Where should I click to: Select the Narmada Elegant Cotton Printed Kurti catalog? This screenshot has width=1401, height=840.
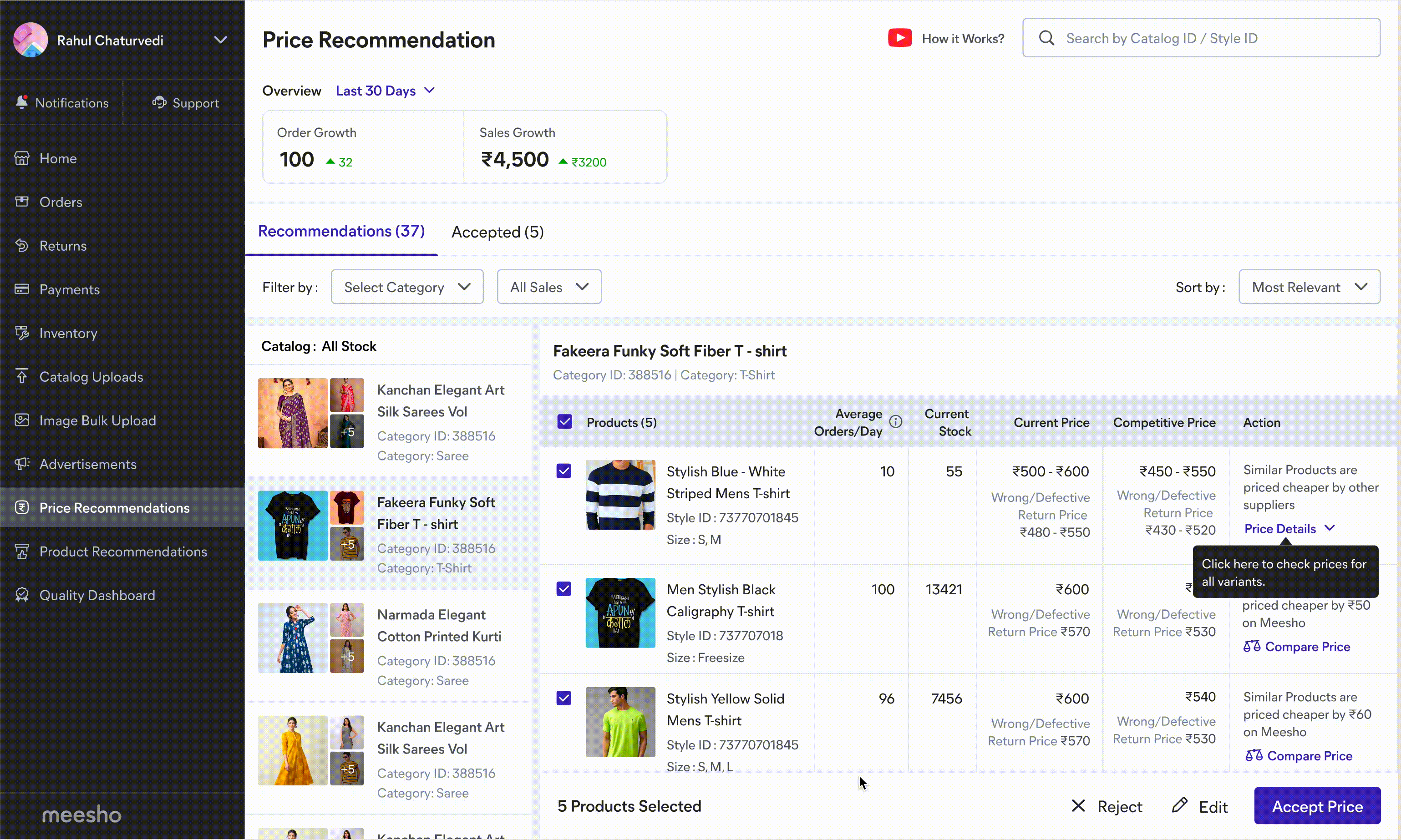pos(388,646)
